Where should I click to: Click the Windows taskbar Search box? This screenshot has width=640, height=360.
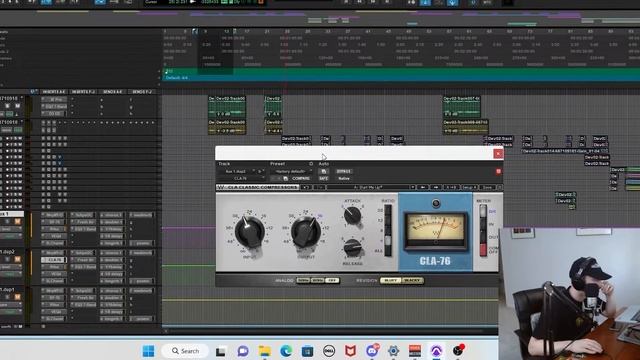[x=185, y=351]
